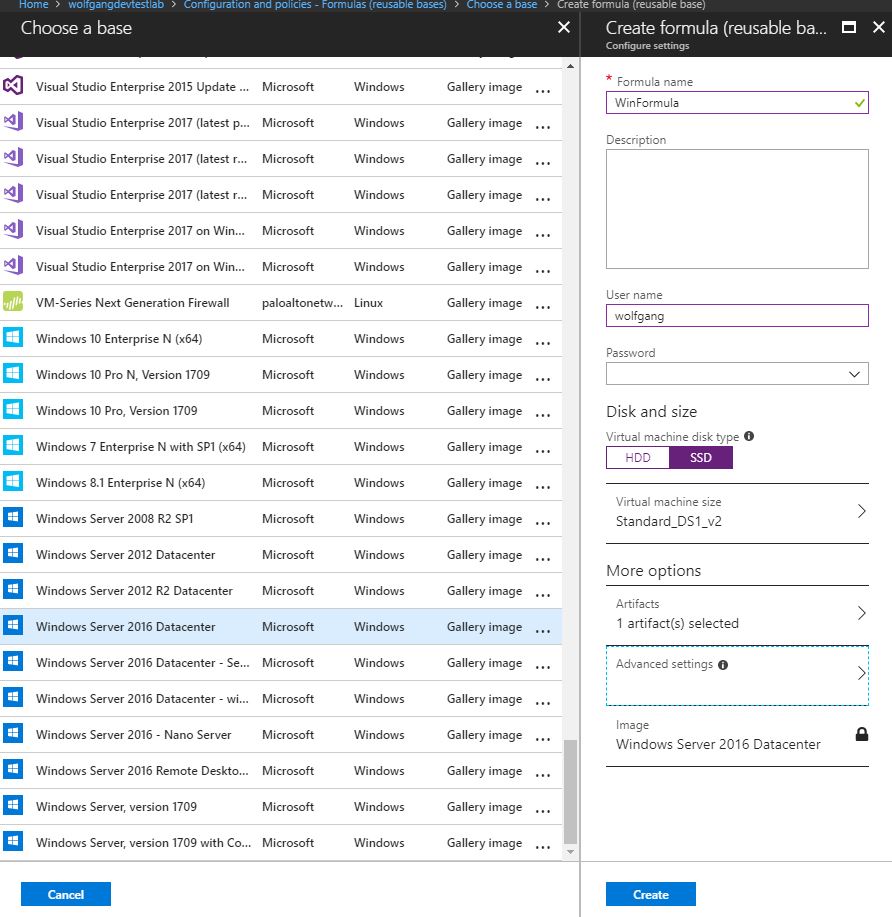This screenshot has height=917, width=892.
Task: Open more options for Windows 10 Pro, Version 1709
Action: [x=543, y=415]
